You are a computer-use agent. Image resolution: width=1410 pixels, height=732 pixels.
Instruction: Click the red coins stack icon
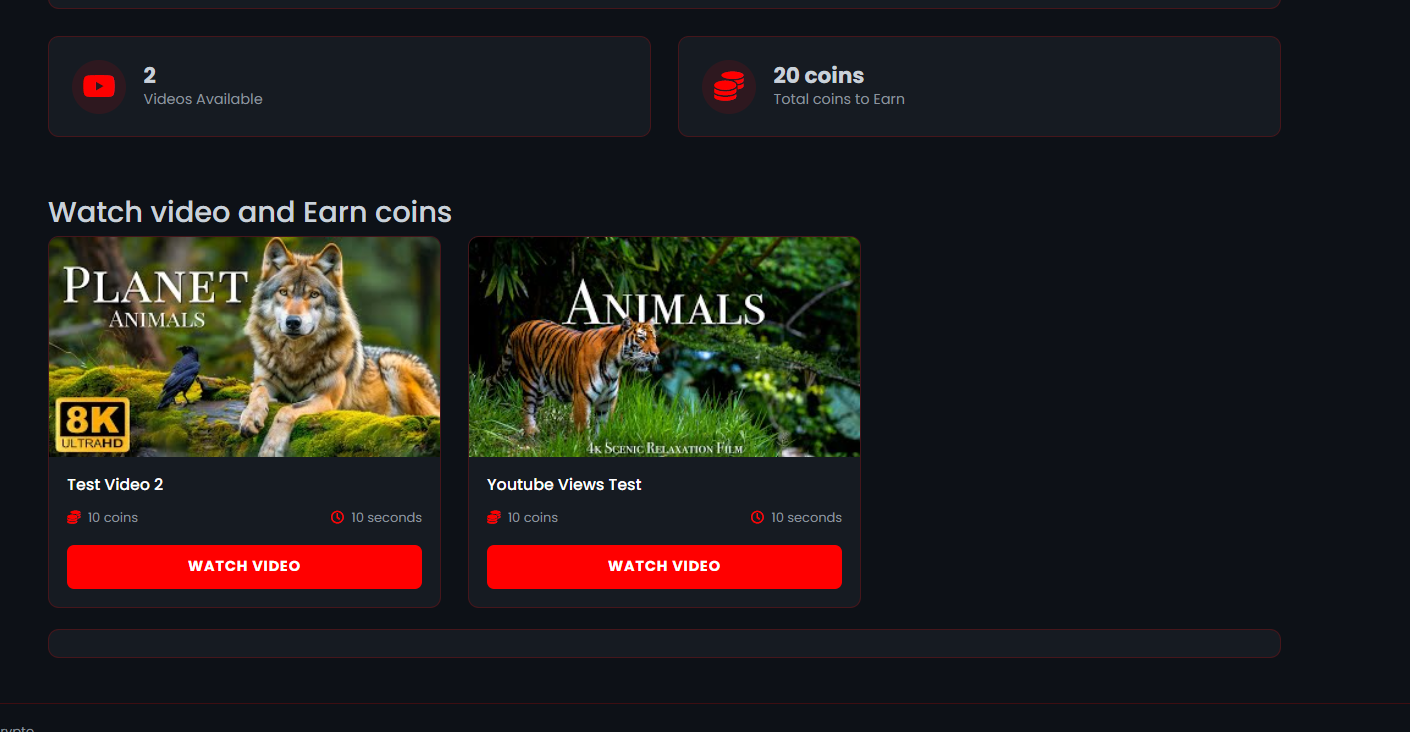[x=728, y=87]
